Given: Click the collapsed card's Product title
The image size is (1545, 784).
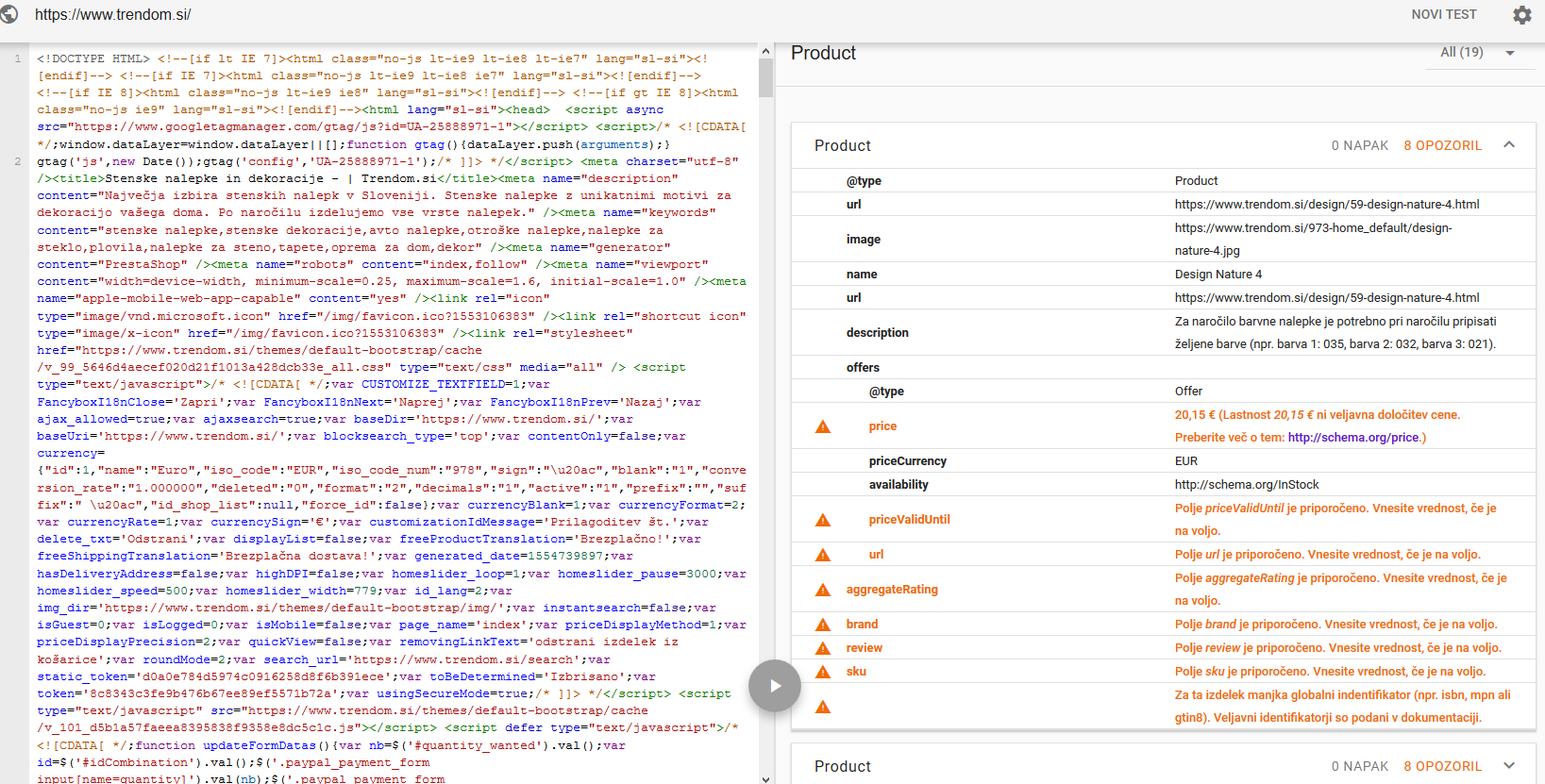Looking at the screenshot, I should (843, 766).
